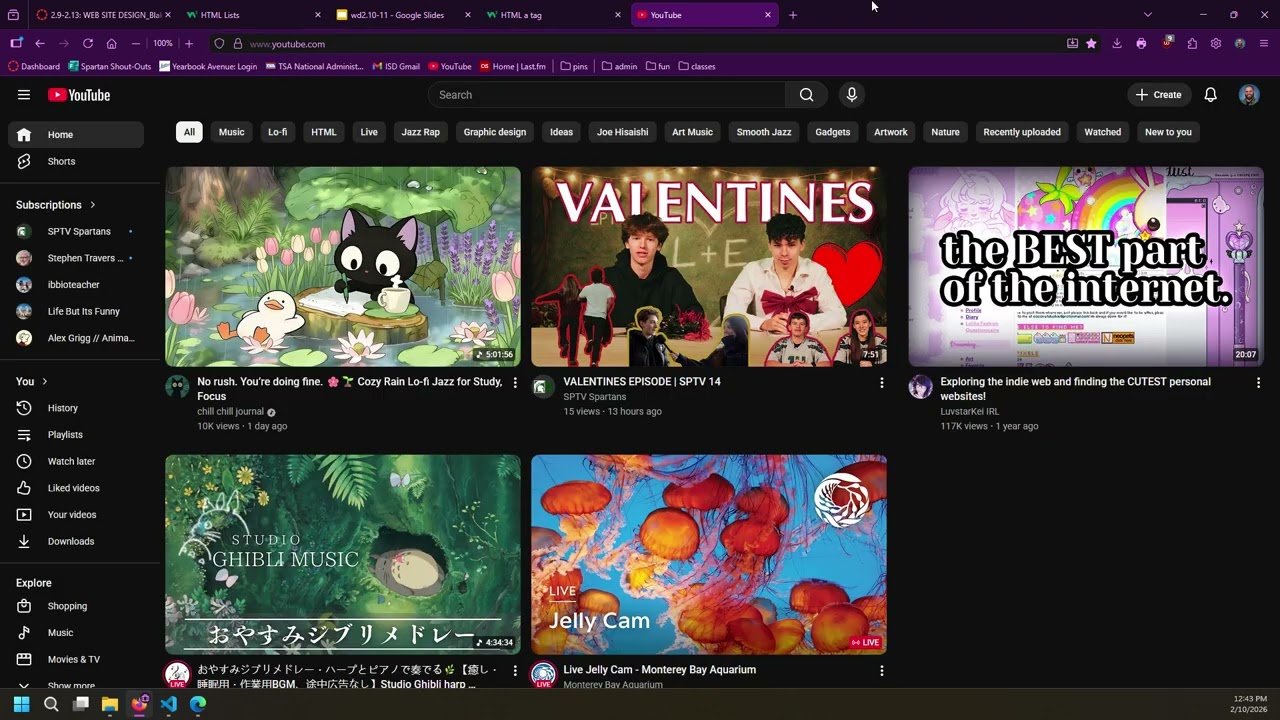Select the Music filter chip

click(x=231, y=132)
